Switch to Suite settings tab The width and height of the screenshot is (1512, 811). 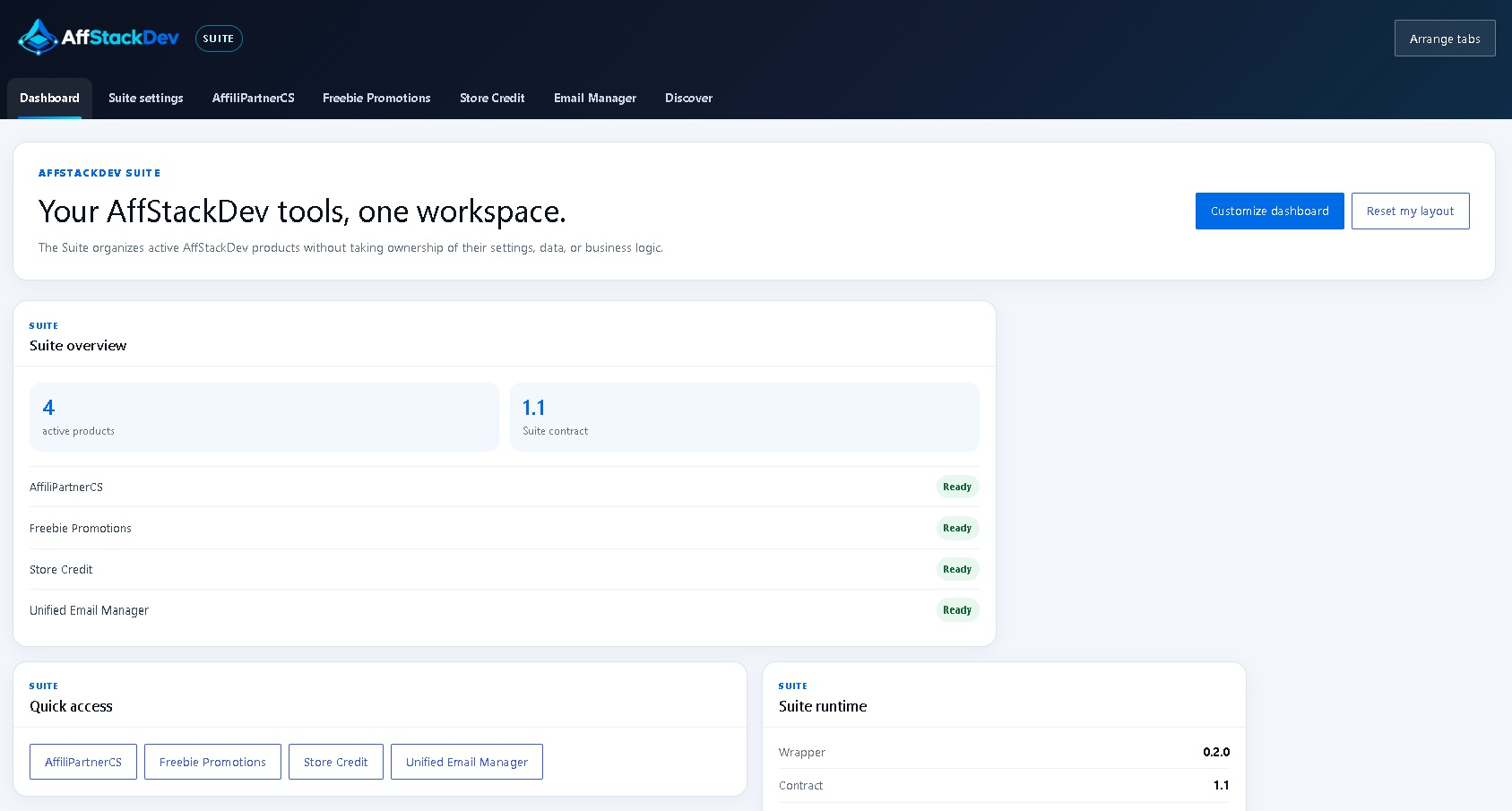coord(146,99)
